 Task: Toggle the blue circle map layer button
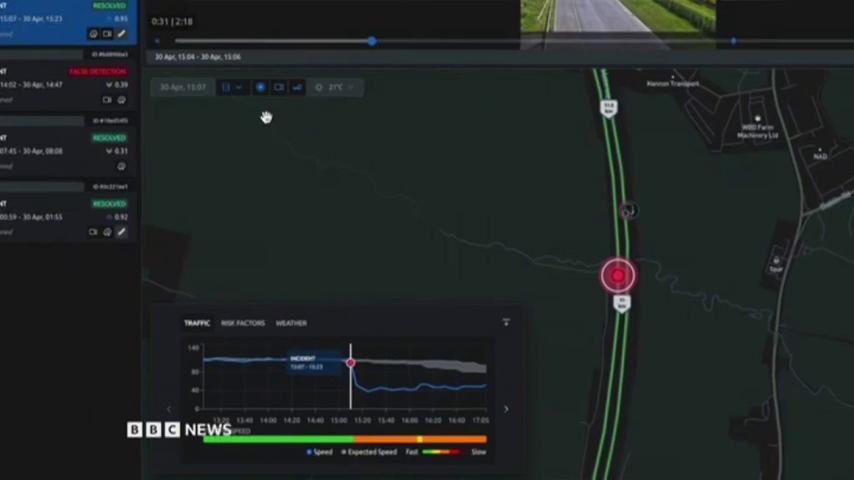(x=261, y=87)
